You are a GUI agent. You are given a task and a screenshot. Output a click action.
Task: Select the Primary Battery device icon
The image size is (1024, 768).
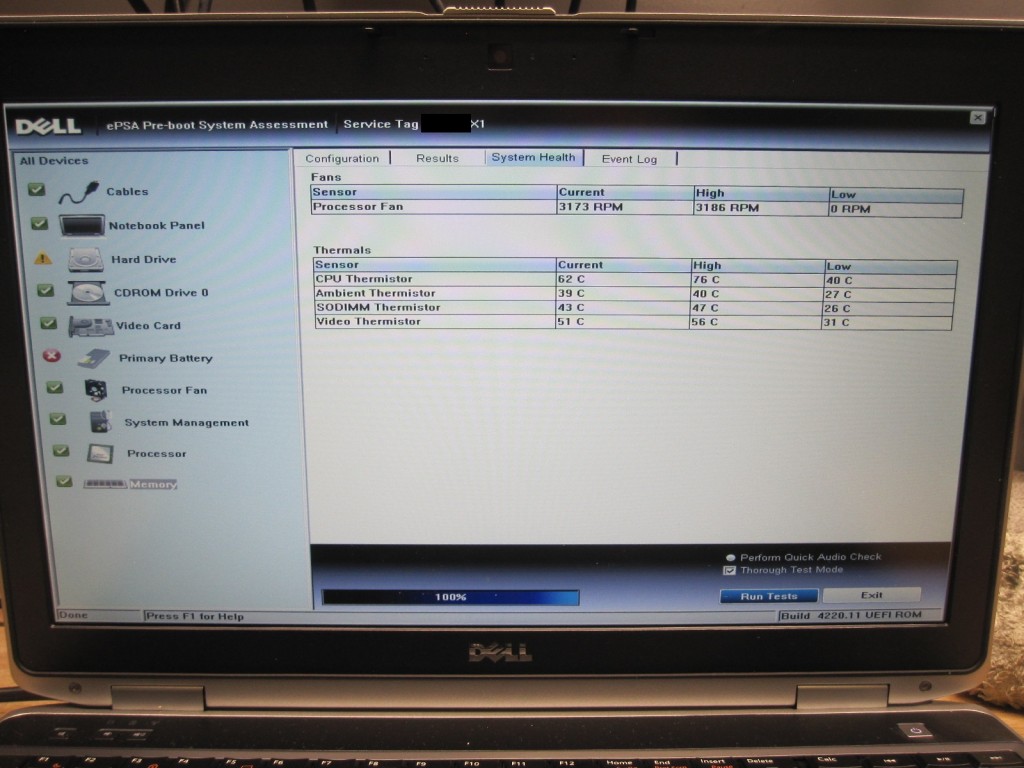tap(94, 358)
